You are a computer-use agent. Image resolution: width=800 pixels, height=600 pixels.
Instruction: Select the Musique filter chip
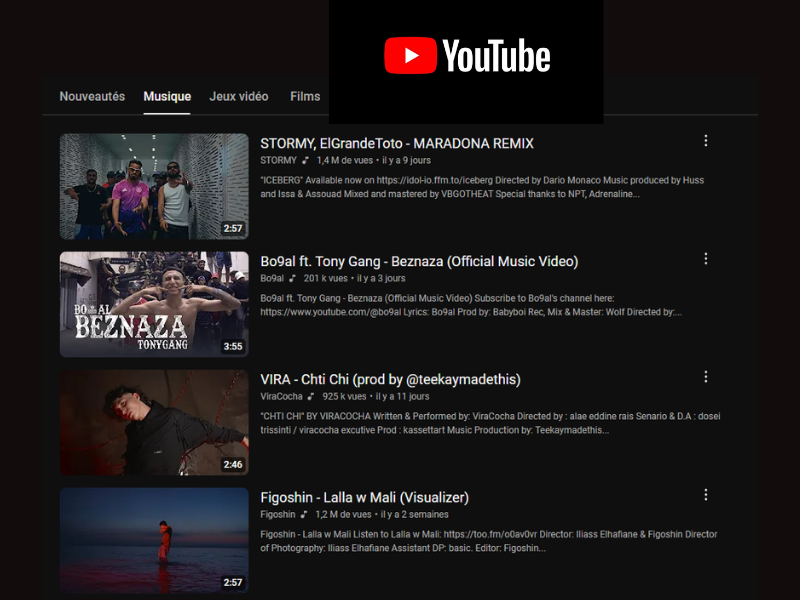point(166,96)
